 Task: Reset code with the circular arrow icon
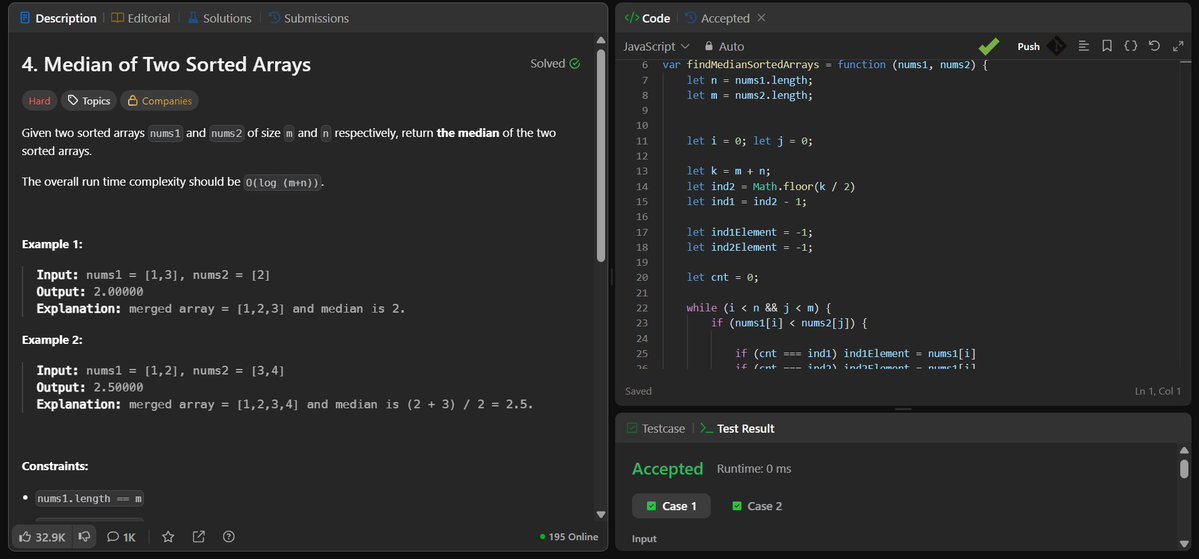(x=1155, y=46)
